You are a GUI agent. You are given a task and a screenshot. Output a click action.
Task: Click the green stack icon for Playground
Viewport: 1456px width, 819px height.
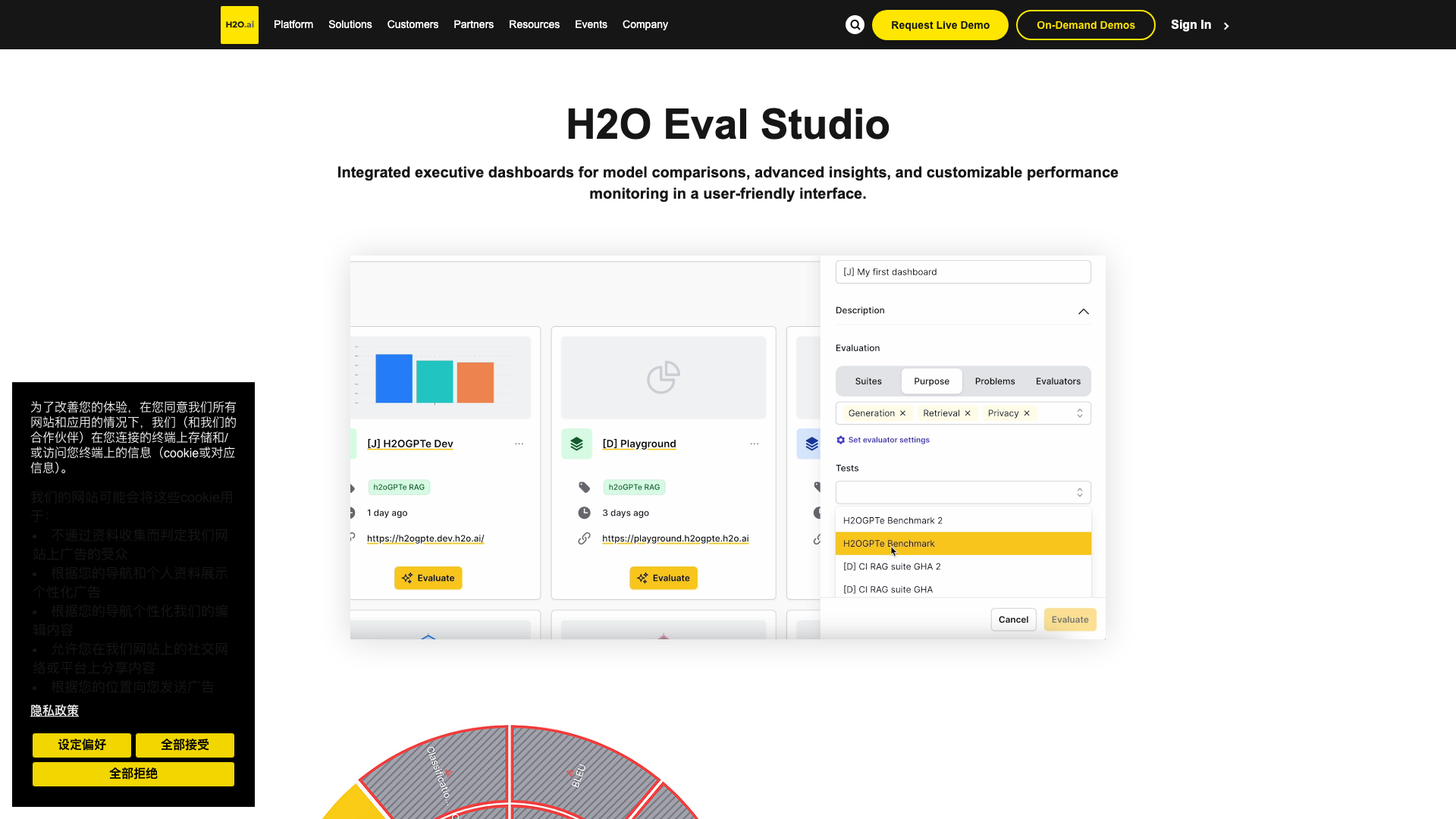pos(576,444)
